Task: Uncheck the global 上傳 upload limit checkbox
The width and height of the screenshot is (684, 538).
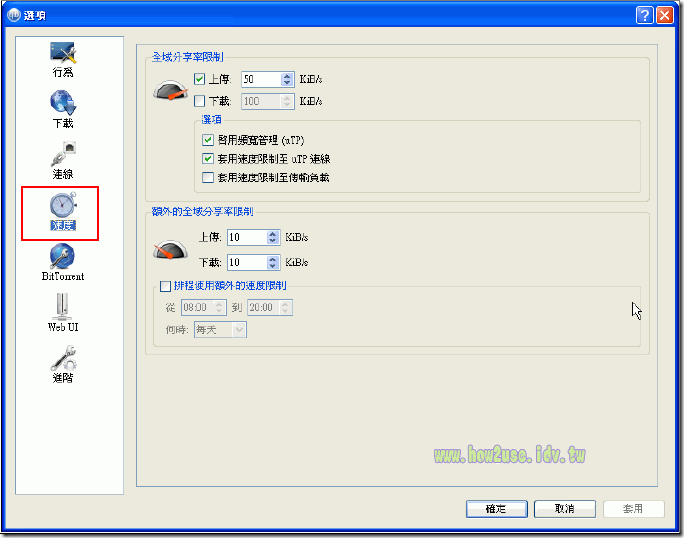Action: point(199,80)
